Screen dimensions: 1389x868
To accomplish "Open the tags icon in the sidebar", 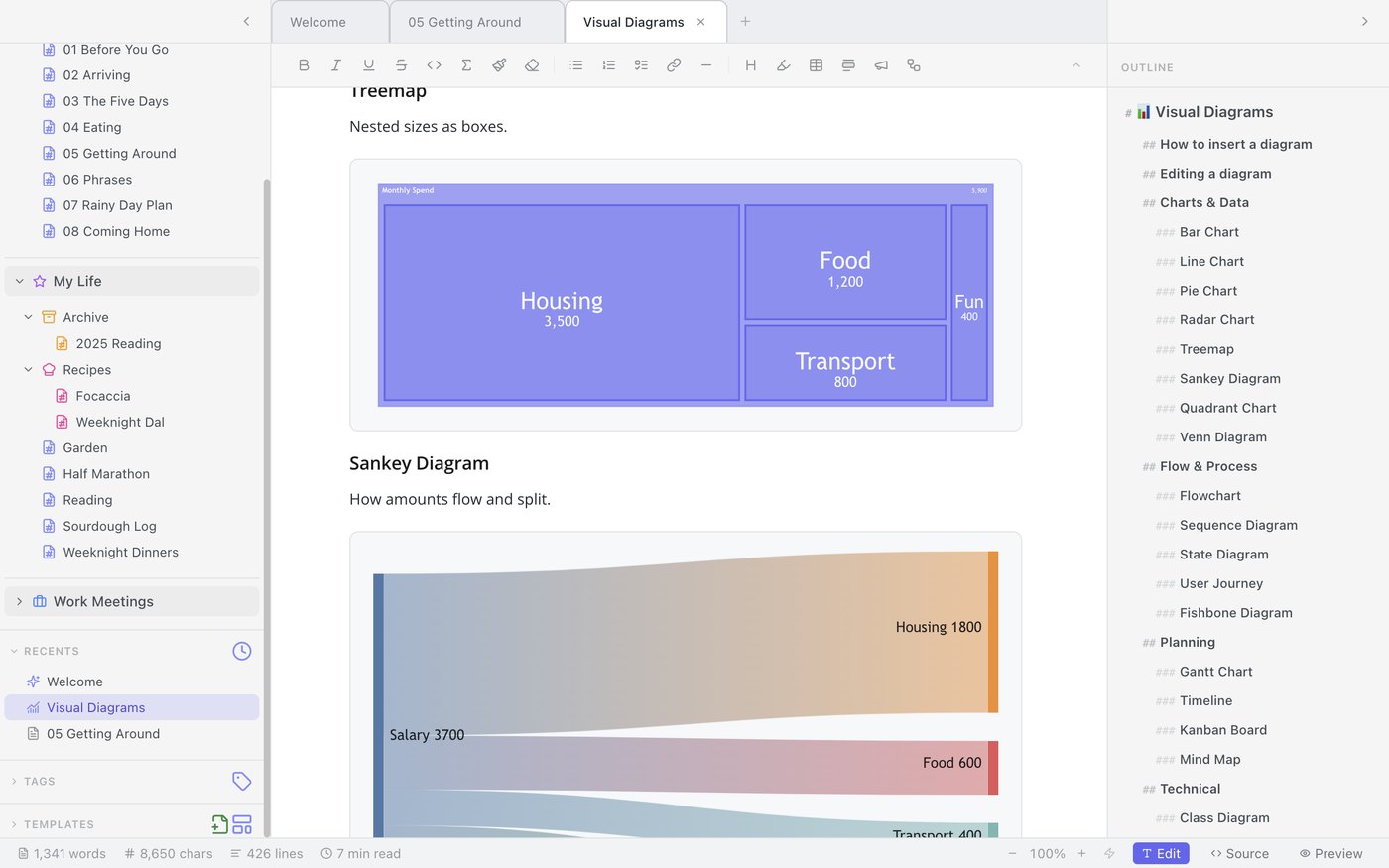I will (242, 781).
